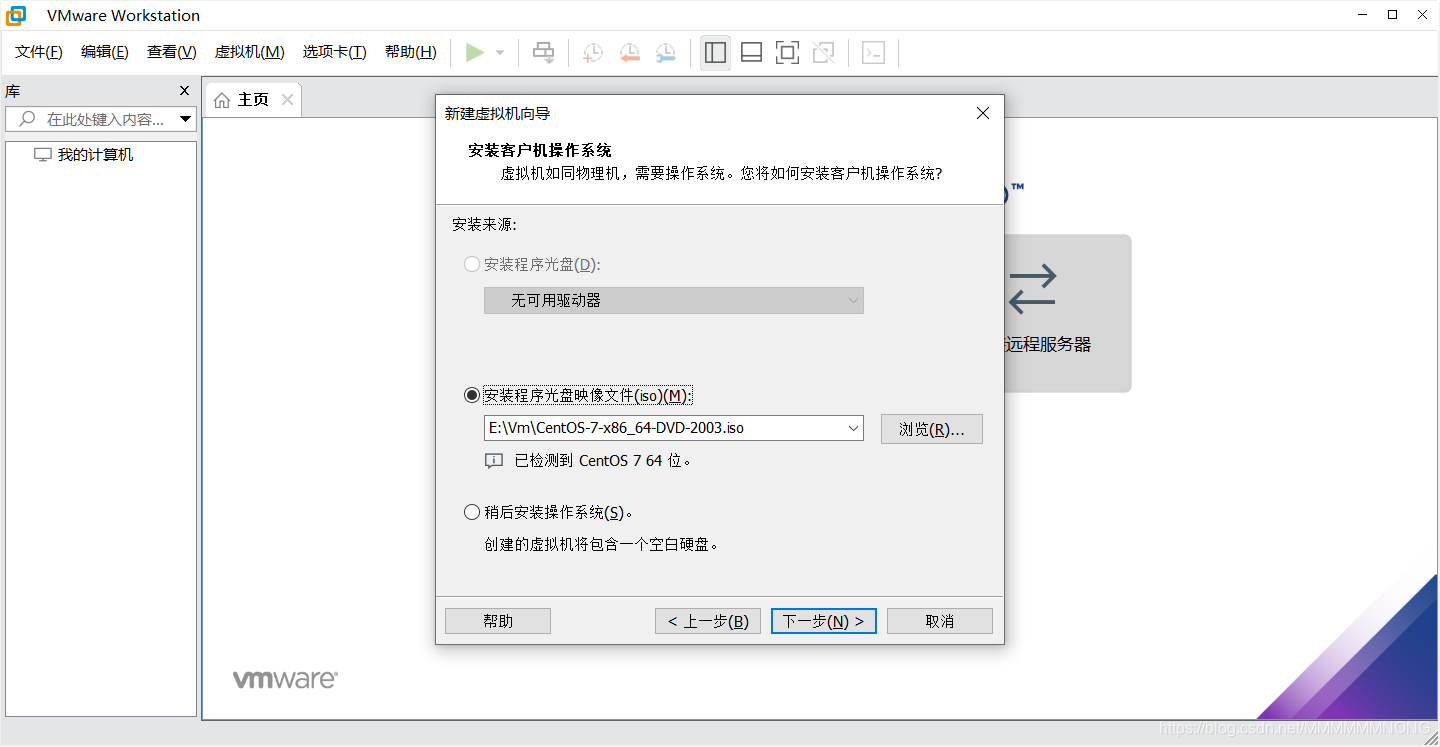Open the snapshot manager icon
The height and width of the screenshot is (747, 1440).
pyautogui.click(x=665, y=53)
